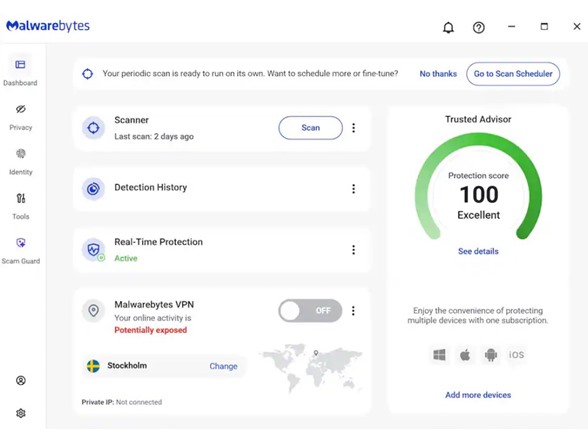Open the help question mark icon
Screen dimensions: 588x441
pyautogui.click(x=478, y=27)
